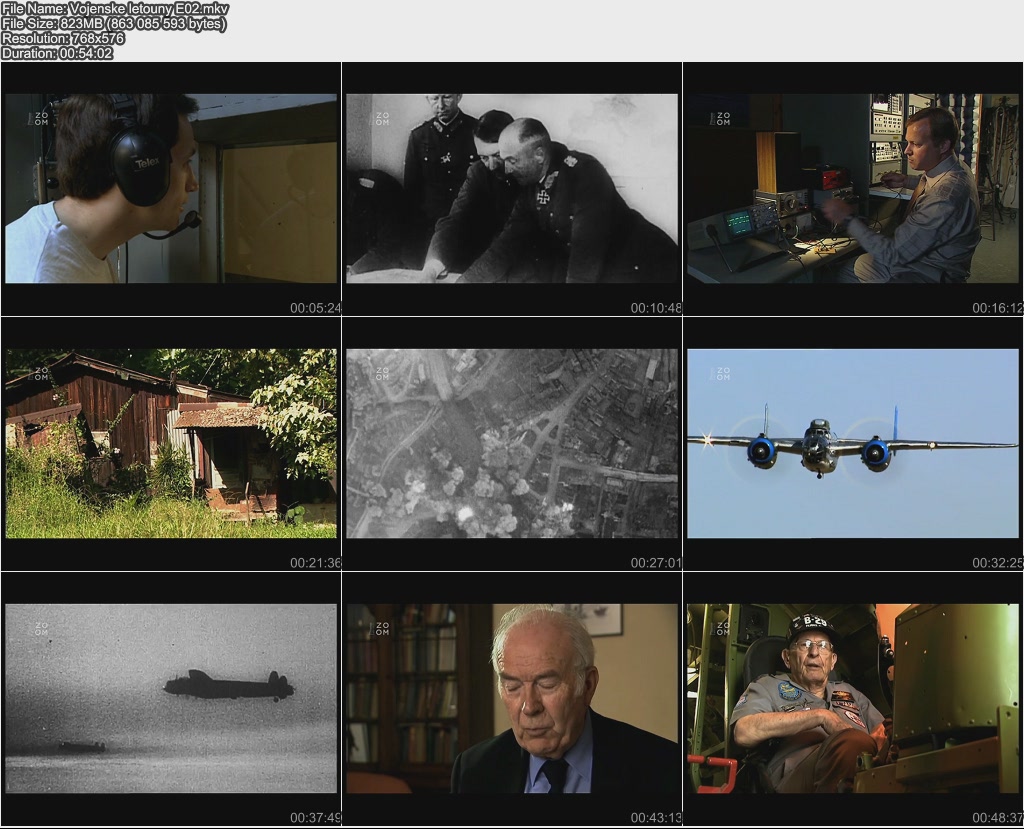
Task: Click the File Name Vojenske letouny E02.mkv text
Action: tap(115, 9)
